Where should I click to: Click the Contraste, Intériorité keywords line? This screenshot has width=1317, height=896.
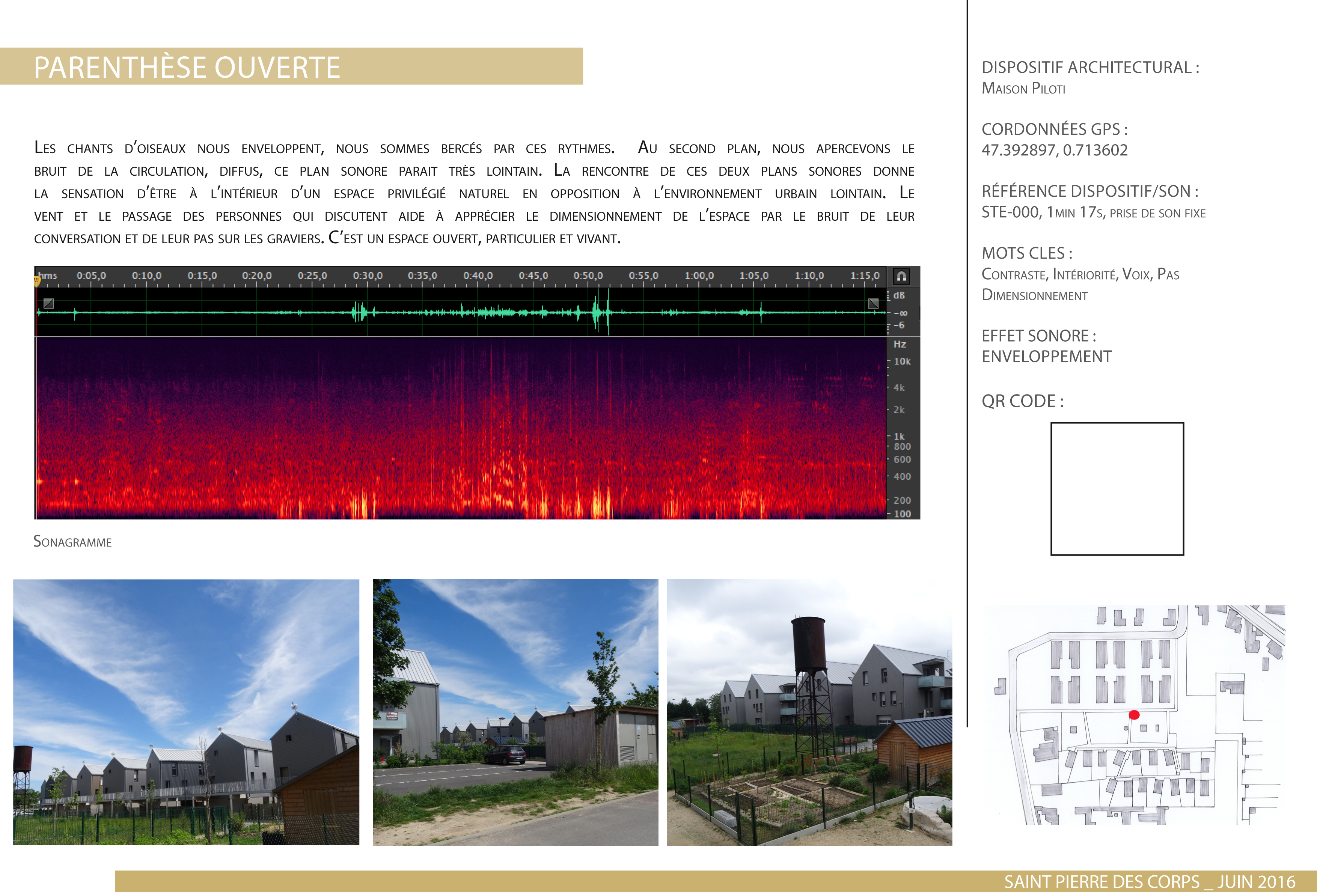point(1081,274)
